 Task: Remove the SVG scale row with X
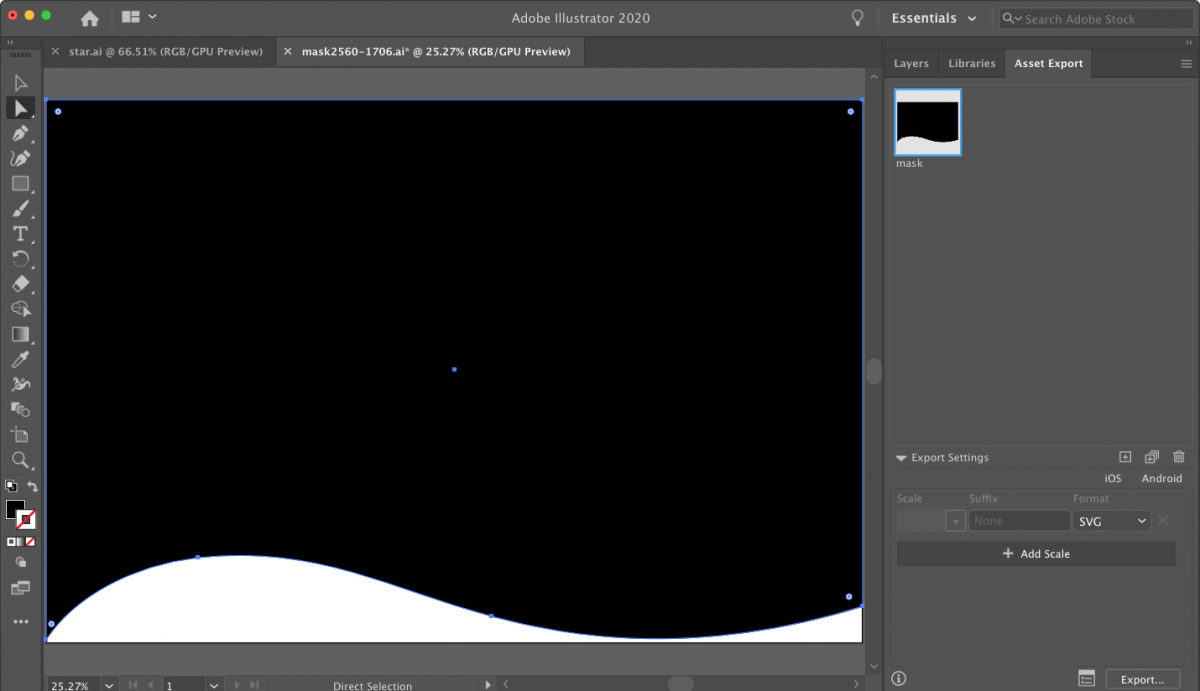point(1162,521)
